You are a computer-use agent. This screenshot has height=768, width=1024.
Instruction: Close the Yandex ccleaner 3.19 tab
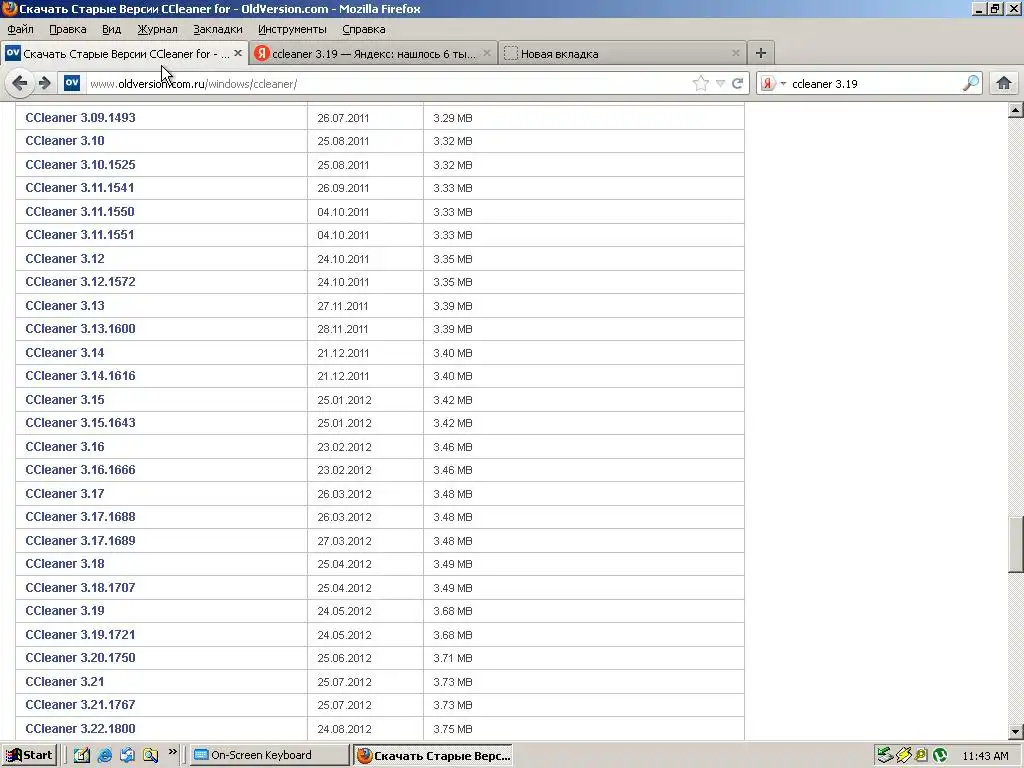pyautogui.click(x=487, y=53)
